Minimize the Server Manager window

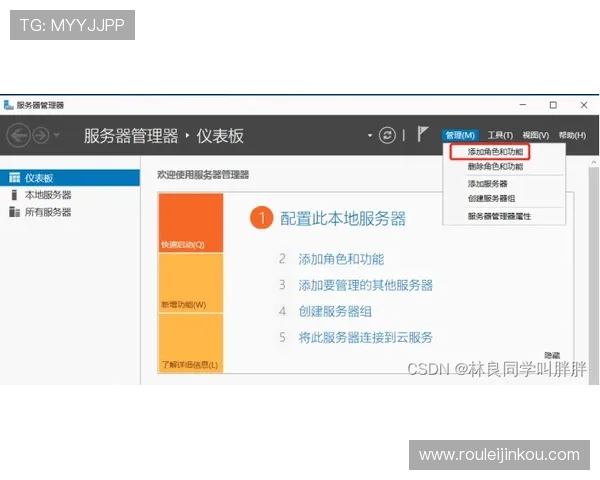523,105
